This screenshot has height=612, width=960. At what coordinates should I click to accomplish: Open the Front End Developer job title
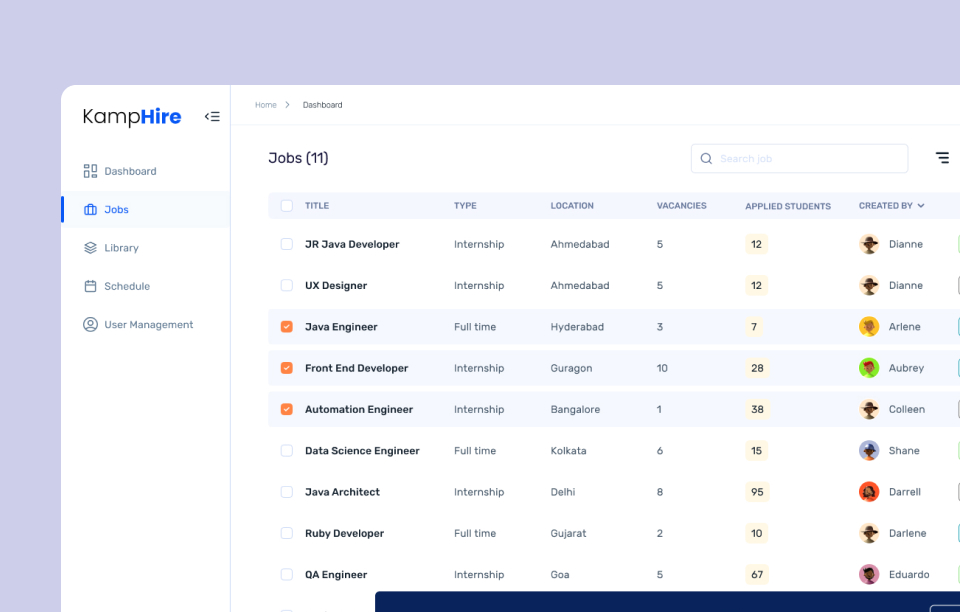click(356, 368)
